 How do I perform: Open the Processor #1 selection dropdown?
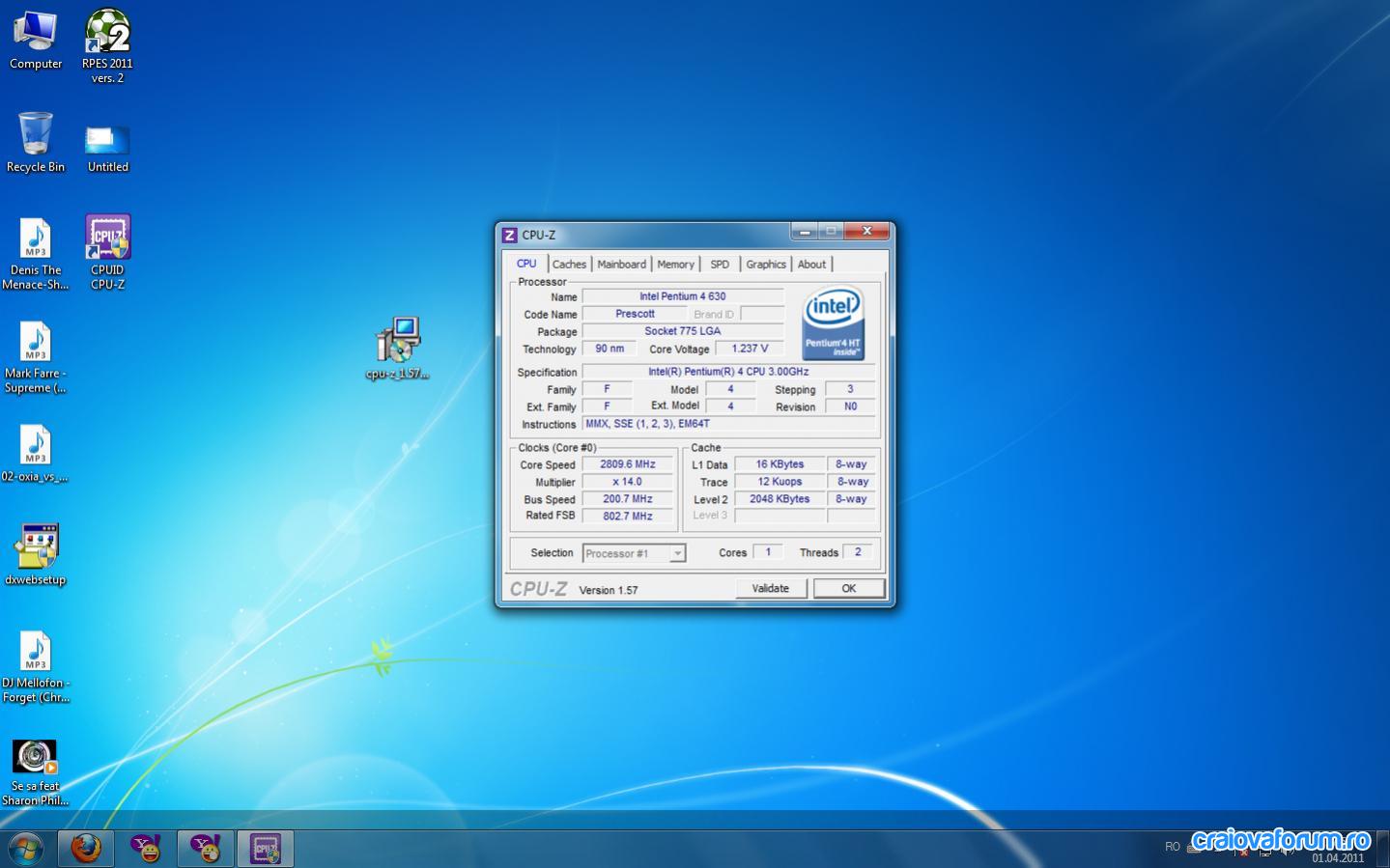635,553
